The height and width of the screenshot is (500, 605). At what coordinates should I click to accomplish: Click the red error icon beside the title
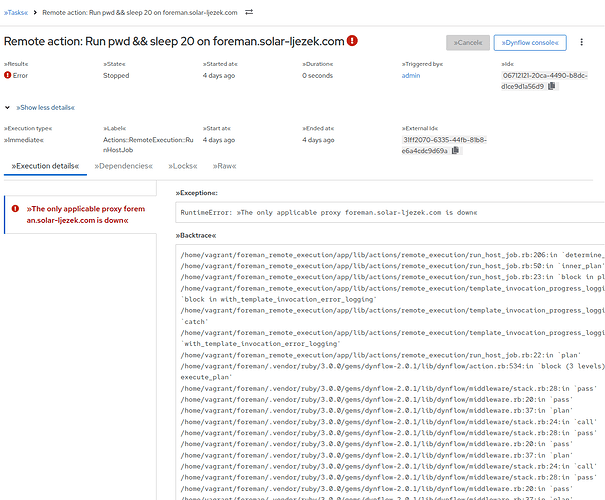[x=352, y=41]
